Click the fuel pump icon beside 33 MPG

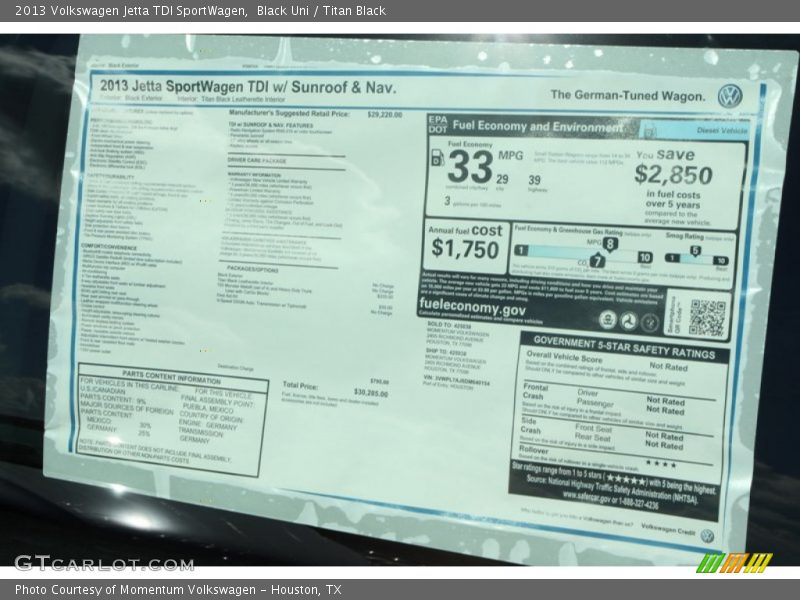[437, 158]
